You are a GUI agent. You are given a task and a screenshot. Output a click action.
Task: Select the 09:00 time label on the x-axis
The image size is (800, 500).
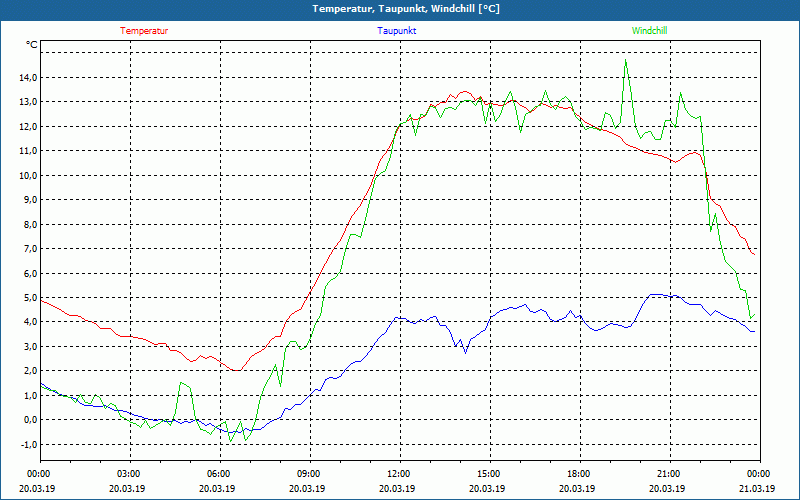(308, 474)
